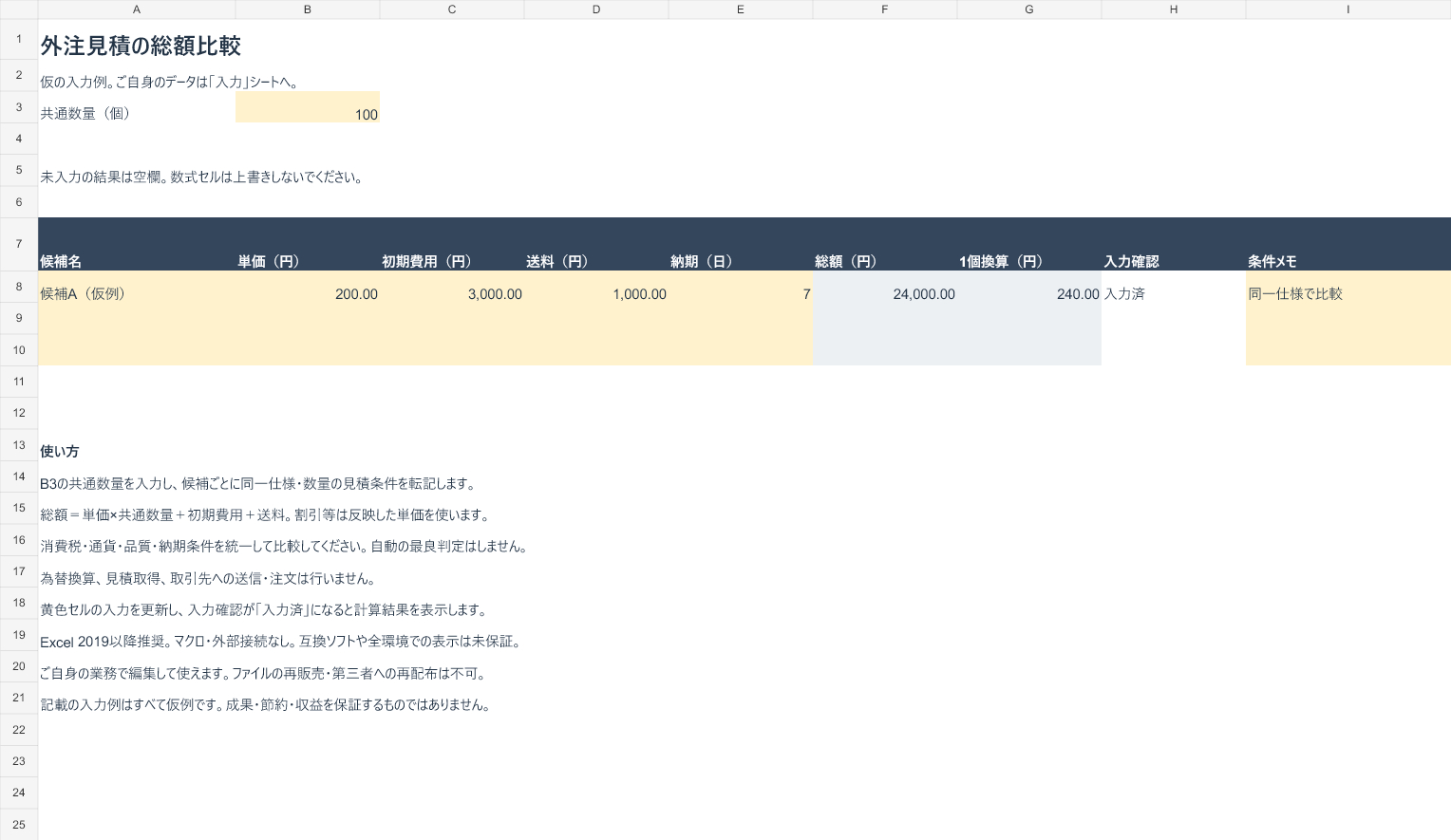Click the 入力確認 header cell
Image resolution: width=1451 pixels, height=840 pixels.
pos(1174,245)
